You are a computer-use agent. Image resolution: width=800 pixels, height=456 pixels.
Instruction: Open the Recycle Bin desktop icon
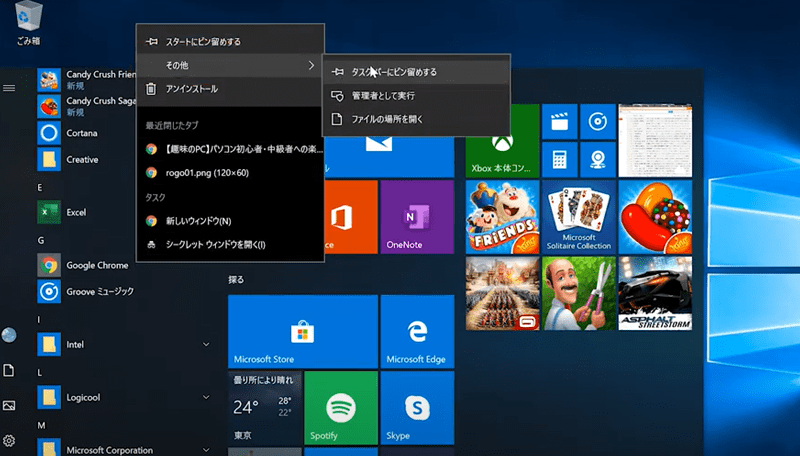coord(28,23)
